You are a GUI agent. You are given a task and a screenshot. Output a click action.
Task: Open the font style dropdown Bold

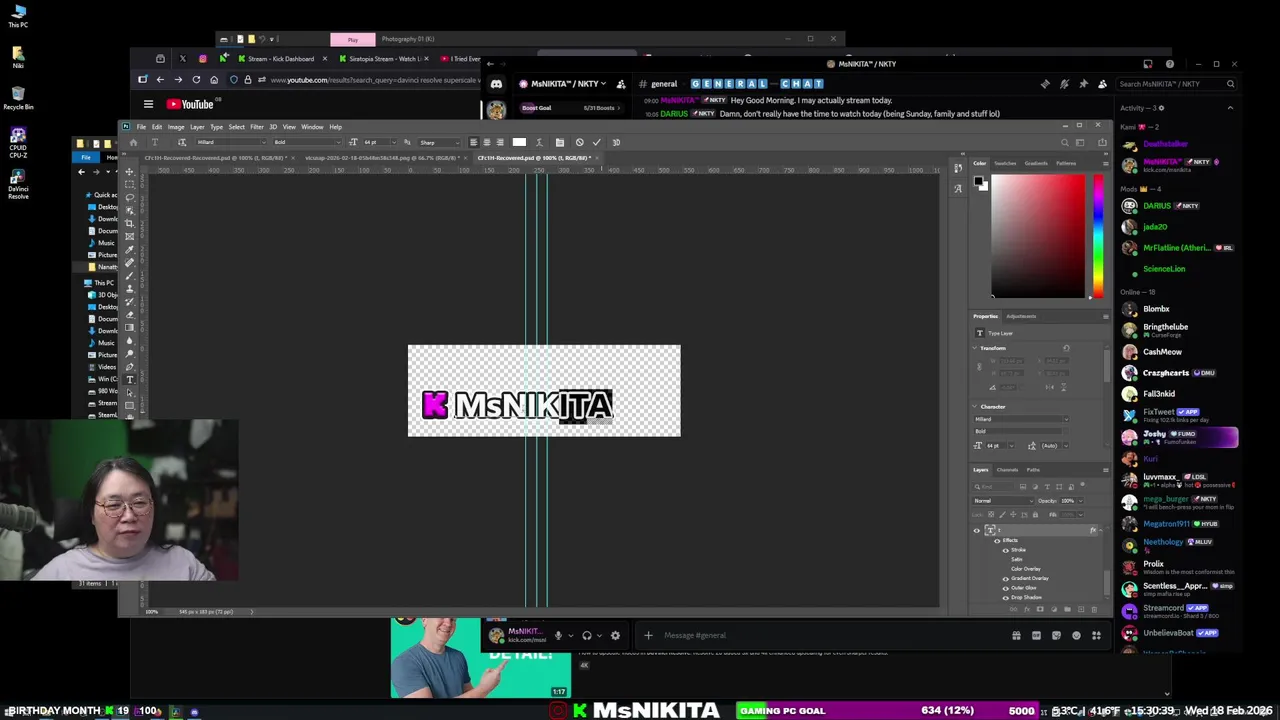click(x=306, y=142)
